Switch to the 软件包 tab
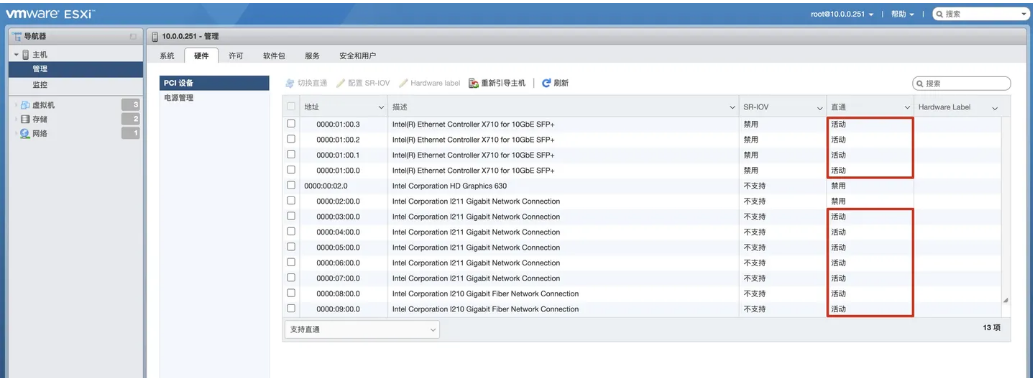Image resolution: width=1033 pixels, height=378 pixels. click(274, 56)
